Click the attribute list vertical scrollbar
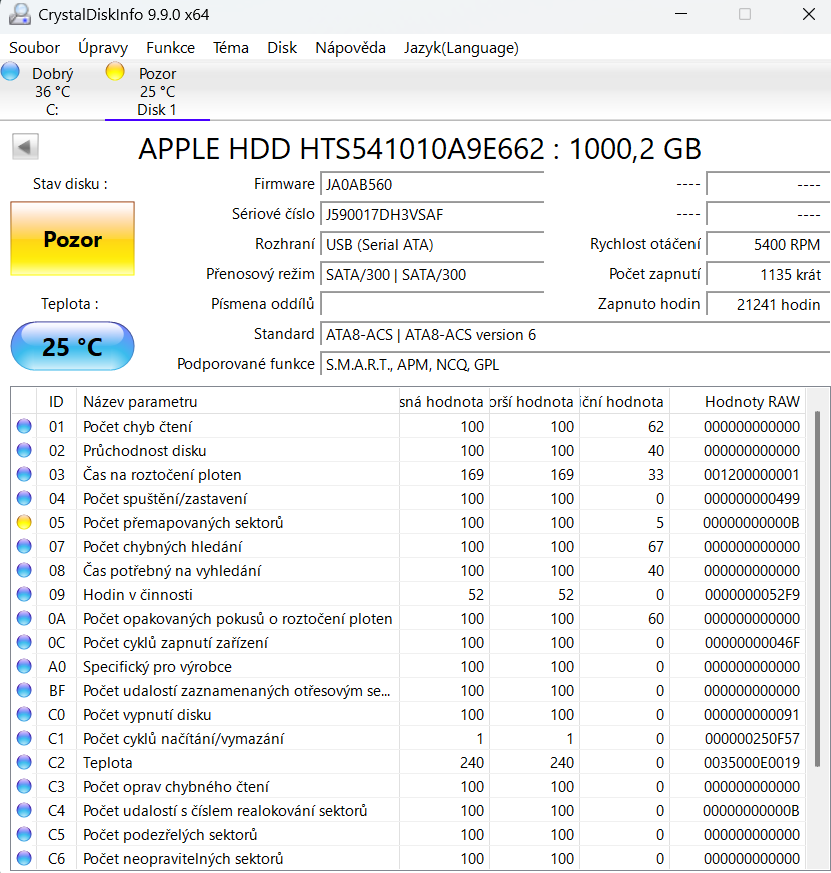831x873 pixels. (818, 589)
